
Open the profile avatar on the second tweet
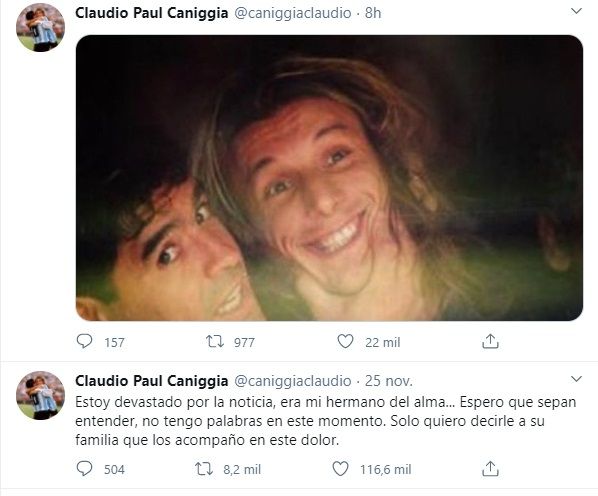pyautogui.click(x=40, y=395)
